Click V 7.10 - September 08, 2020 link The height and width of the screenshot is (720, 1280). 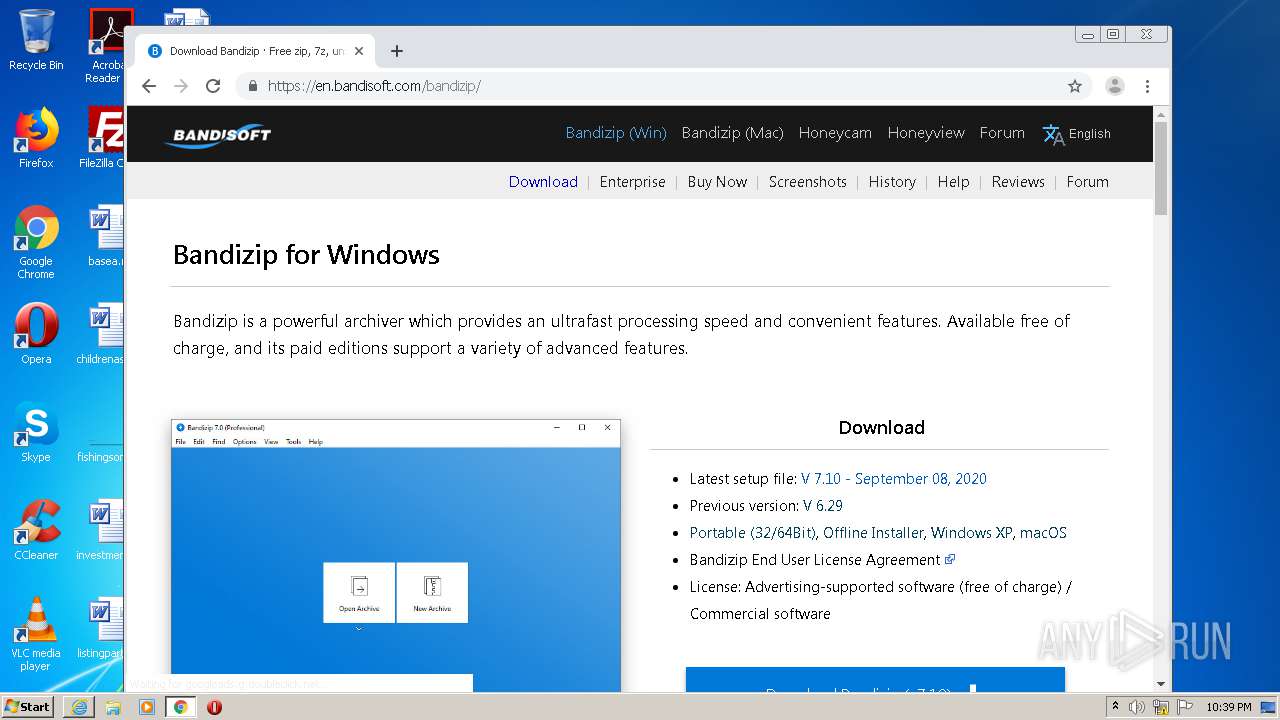894,479
